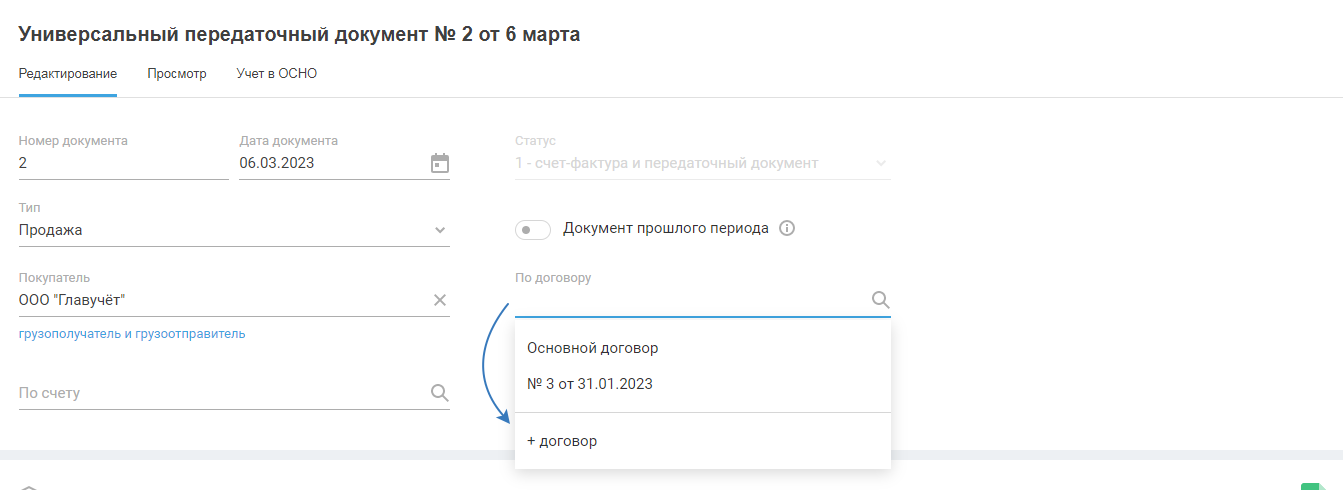Click the search icon in По счету field
The width and height of the screenshot is (1343, 490).
pyautogui.click(x=439, y=393)
